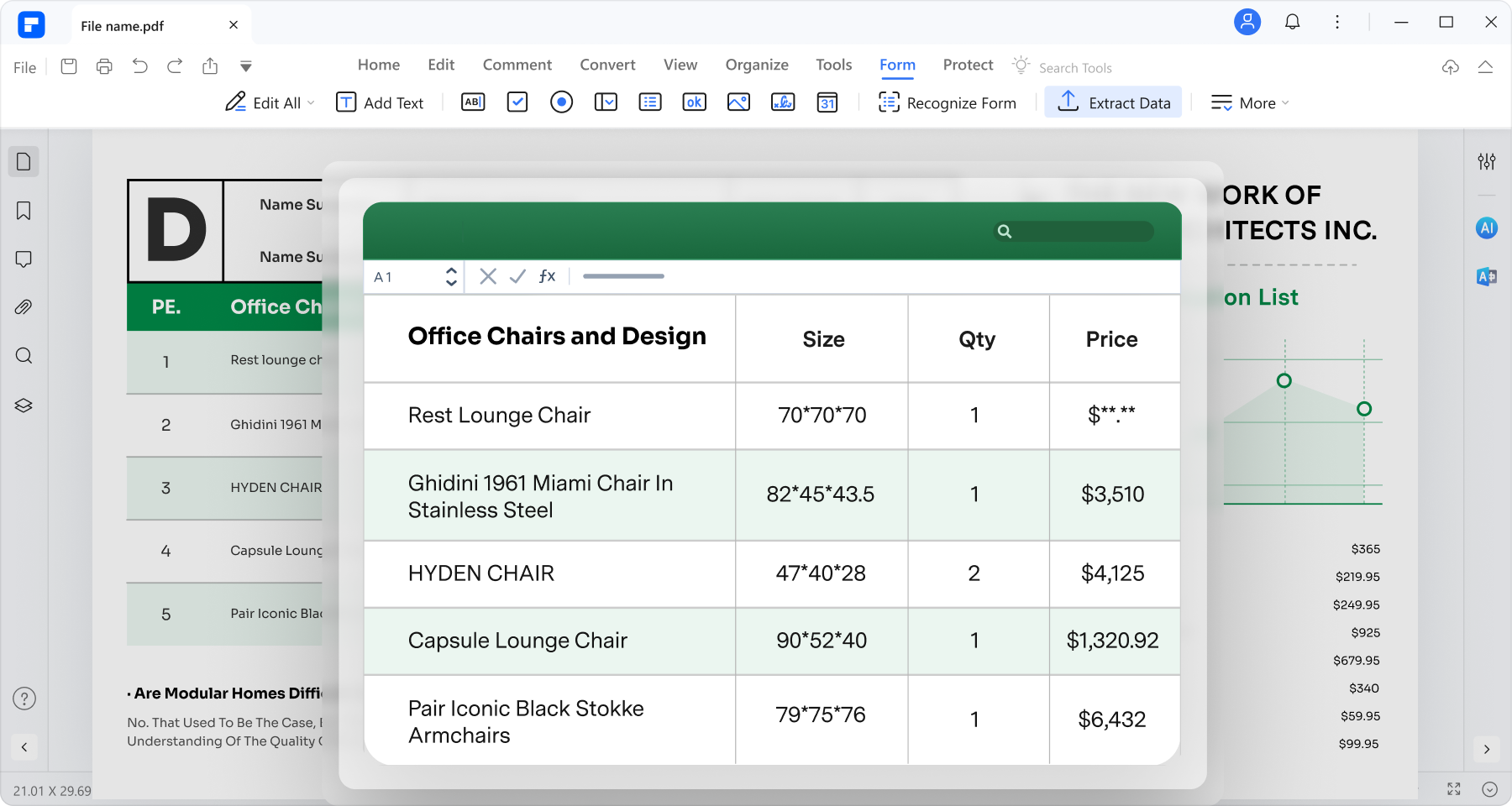This screenshot has height=806, width=1512.
Task: Add a list box form field
Action: pyautogui.click(x=650, y=102)
